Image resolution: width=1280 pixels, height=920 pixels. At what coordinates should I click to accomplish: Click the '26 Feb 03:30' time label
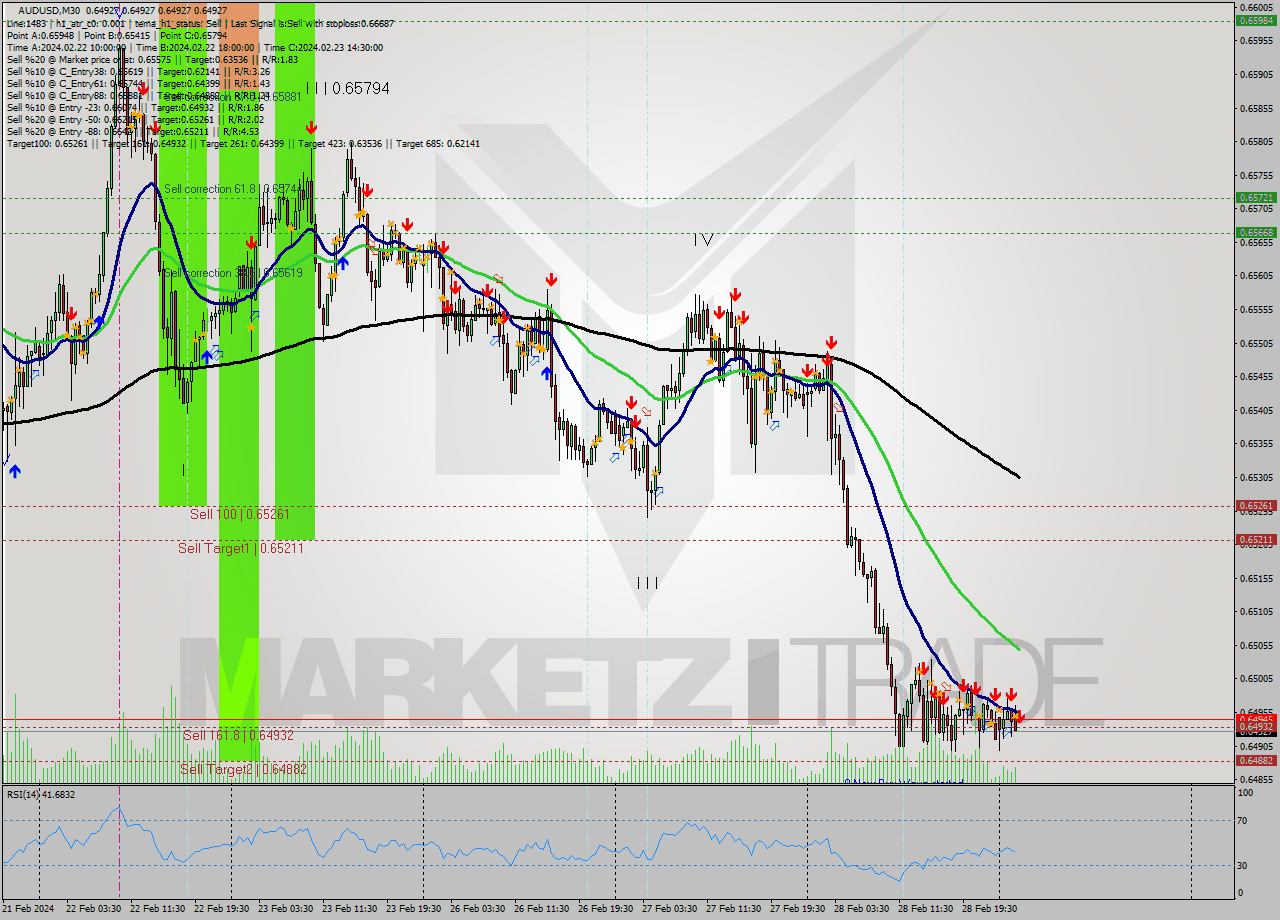(x=478, y=909)
